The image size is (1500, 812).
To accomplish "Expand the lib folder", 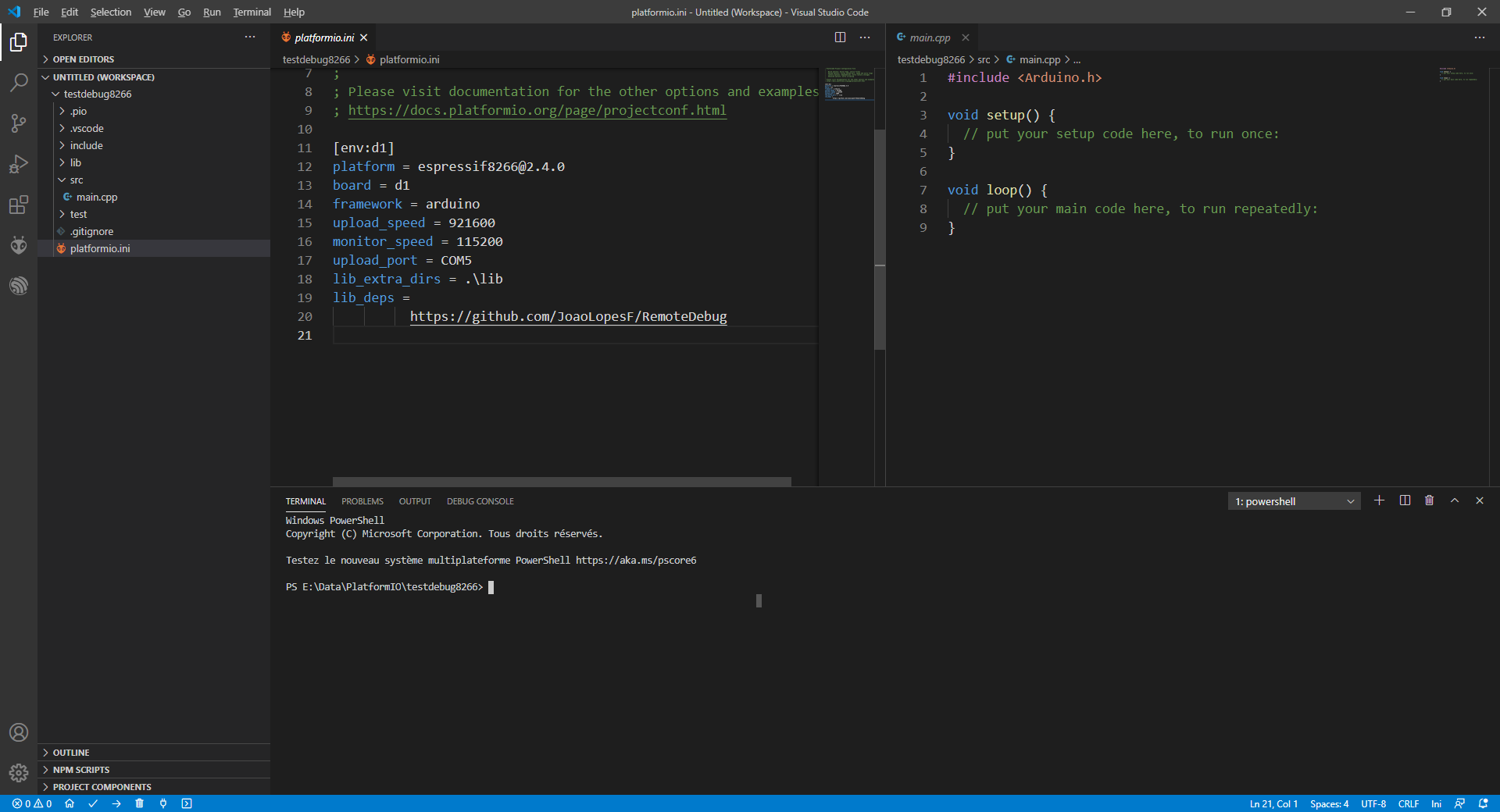I will pyautogui.click(x=154, y=162).
